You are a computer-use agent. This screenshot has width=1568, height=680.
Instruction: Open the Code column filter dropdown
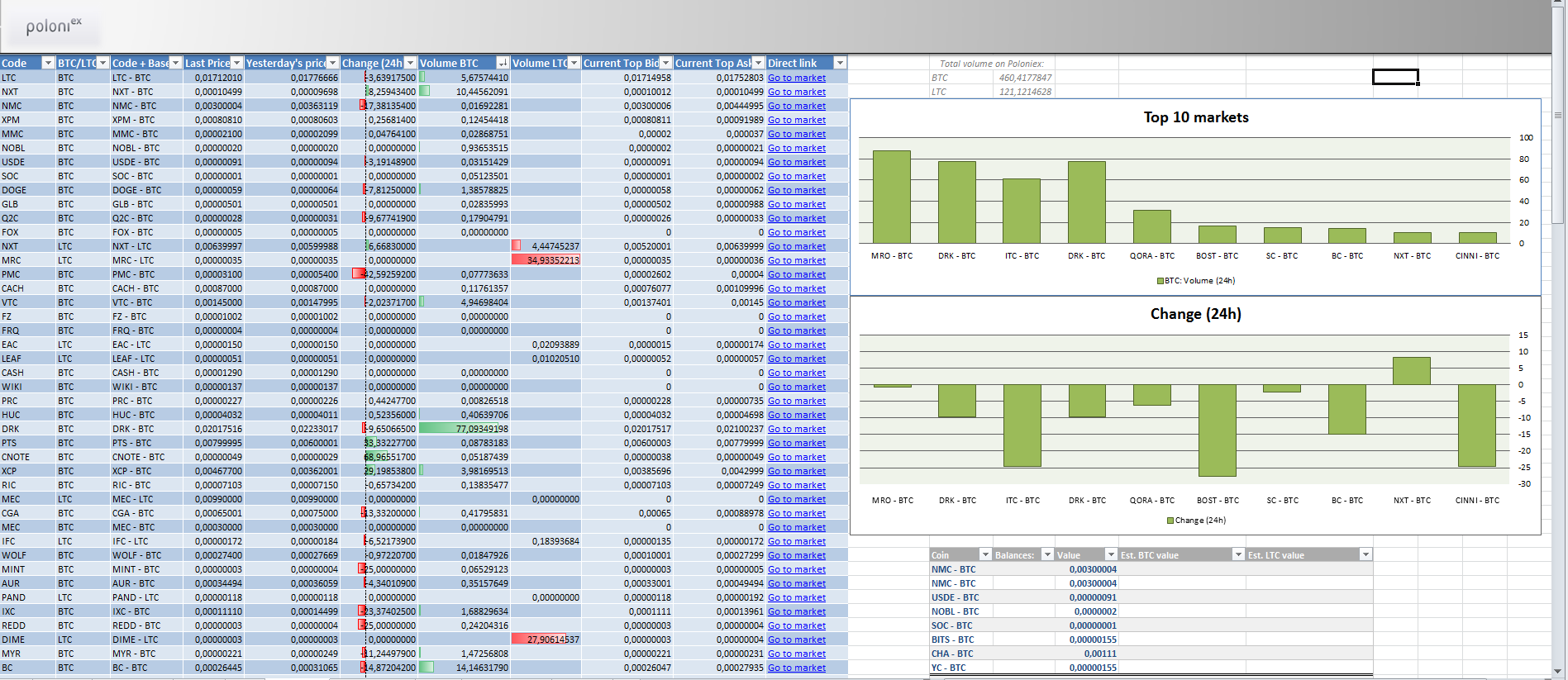[48, 63]
